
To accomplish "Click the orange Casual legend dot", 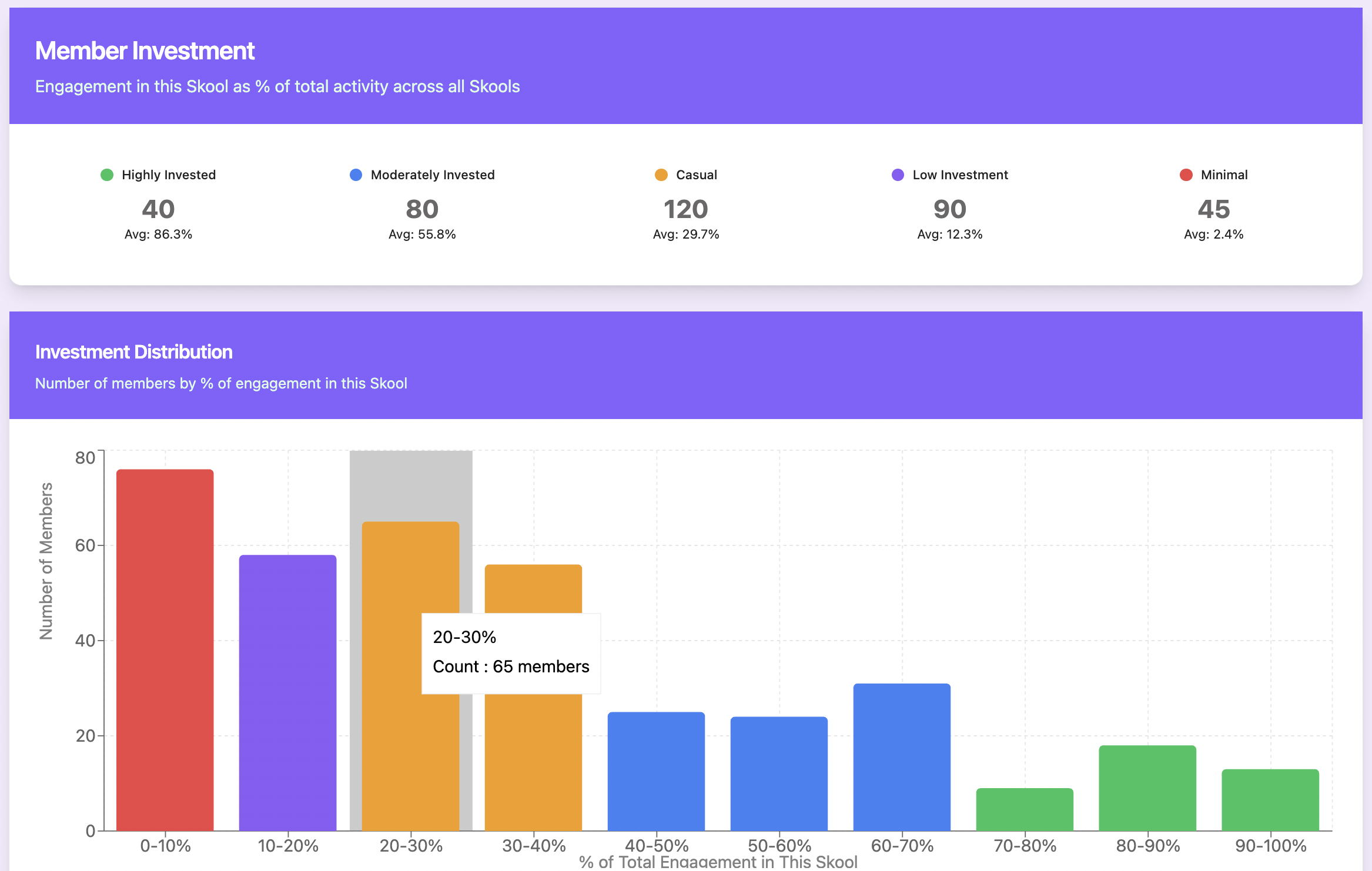I will pos(661,175).
